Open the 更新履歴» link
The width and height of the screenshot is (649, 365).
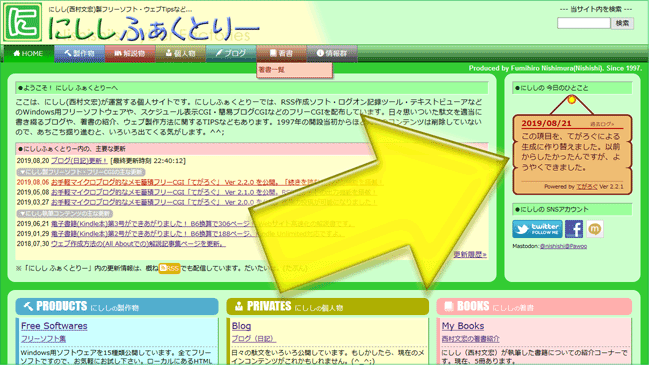(x=470, y=254)
